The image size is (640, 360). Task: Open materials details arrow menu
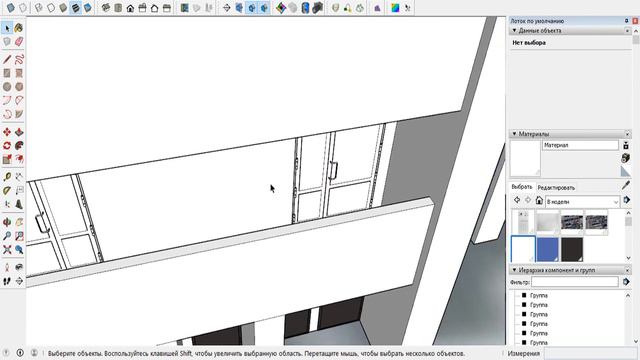pyautogui.click(x=627, y=200)
